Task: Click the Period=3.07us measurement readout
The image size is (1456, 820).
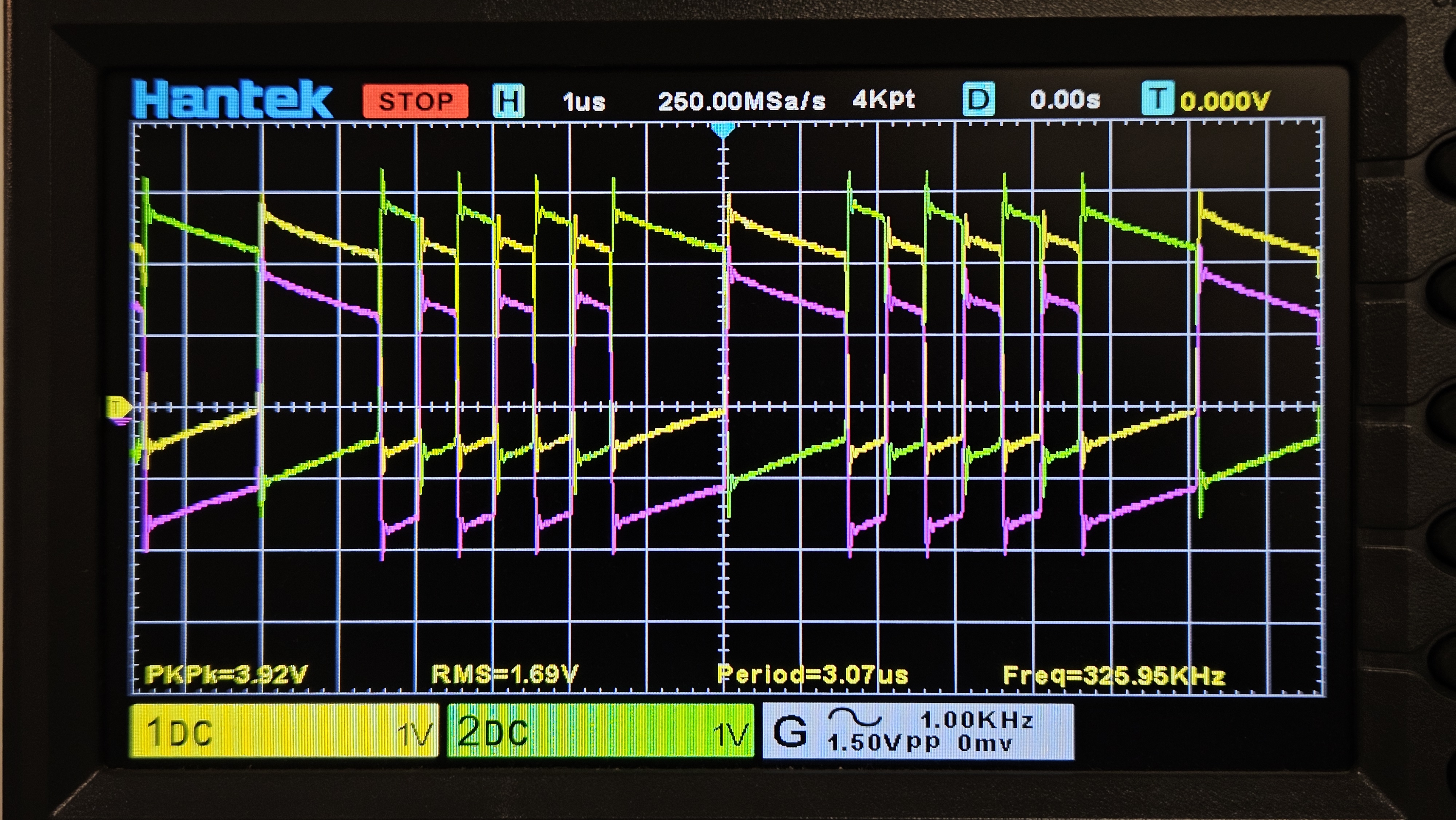Action: tap(812, 675)
